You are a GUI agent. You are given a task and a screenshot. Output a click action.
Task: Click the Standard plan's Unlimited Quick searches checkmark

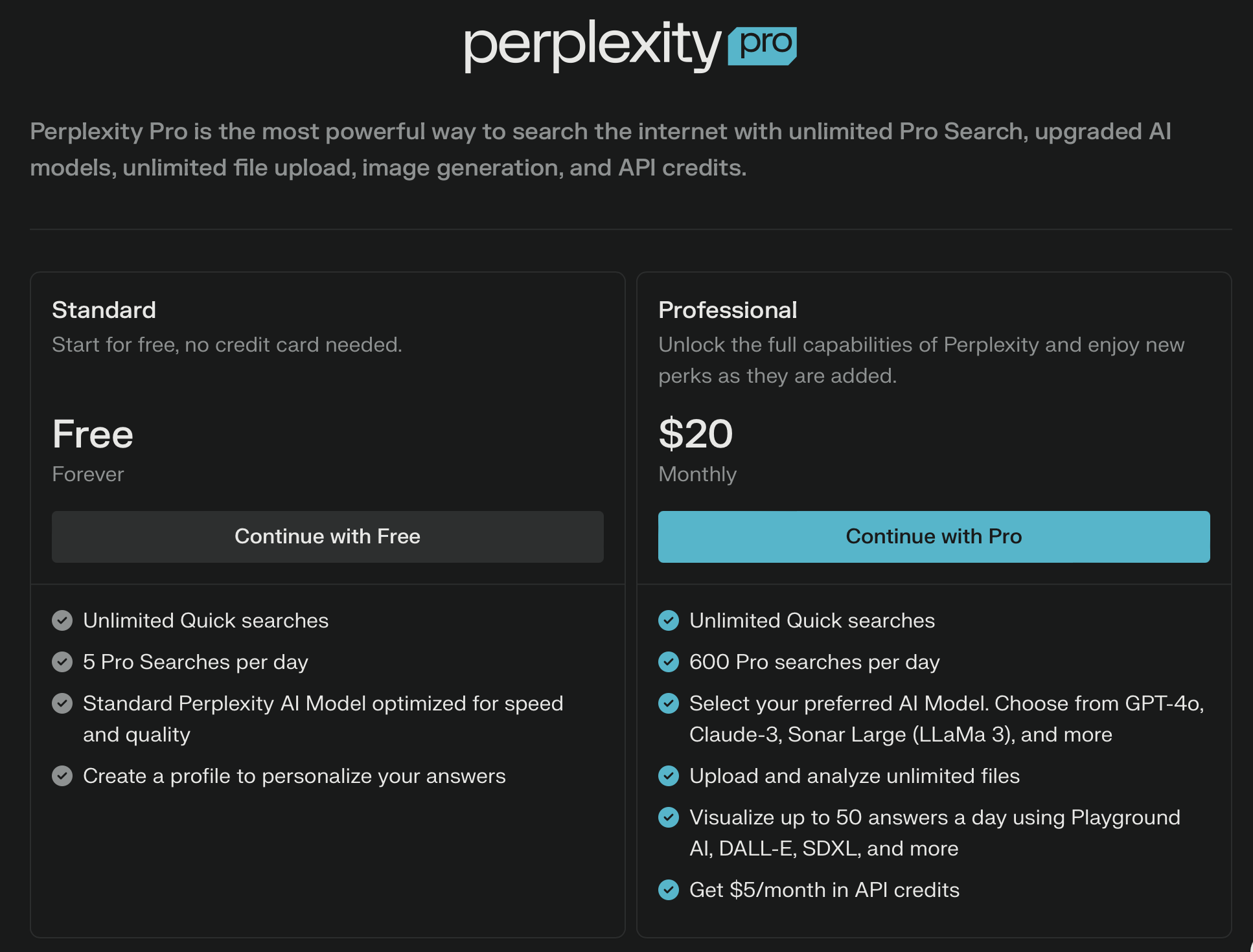(62, 620)
